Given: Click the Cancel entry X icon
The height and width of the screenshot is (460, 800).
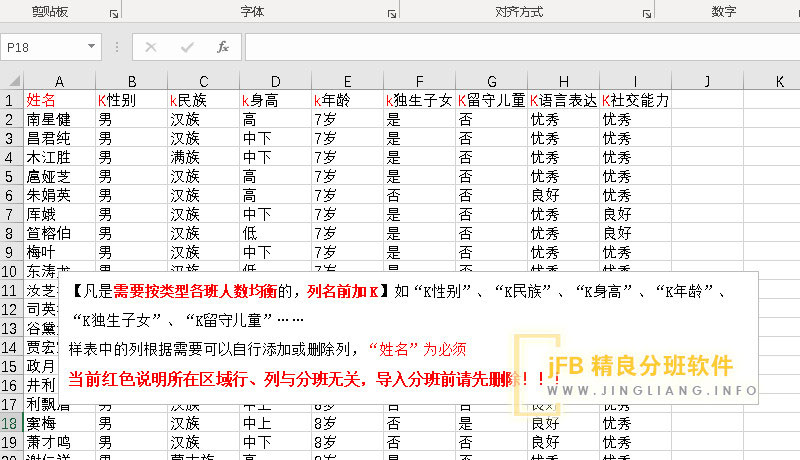Looking at the screenshot, I should click(151, 47).
